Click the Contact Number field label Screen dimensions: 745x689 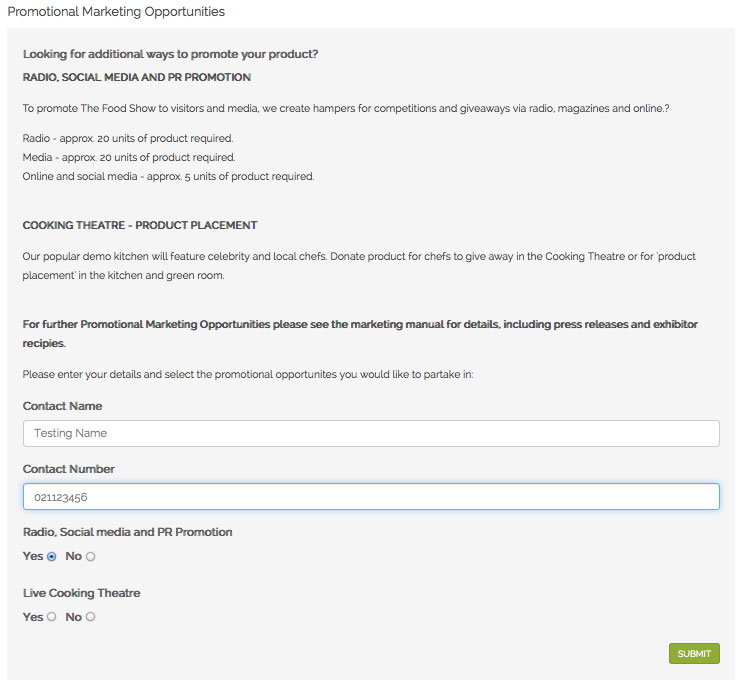point(68,469)
